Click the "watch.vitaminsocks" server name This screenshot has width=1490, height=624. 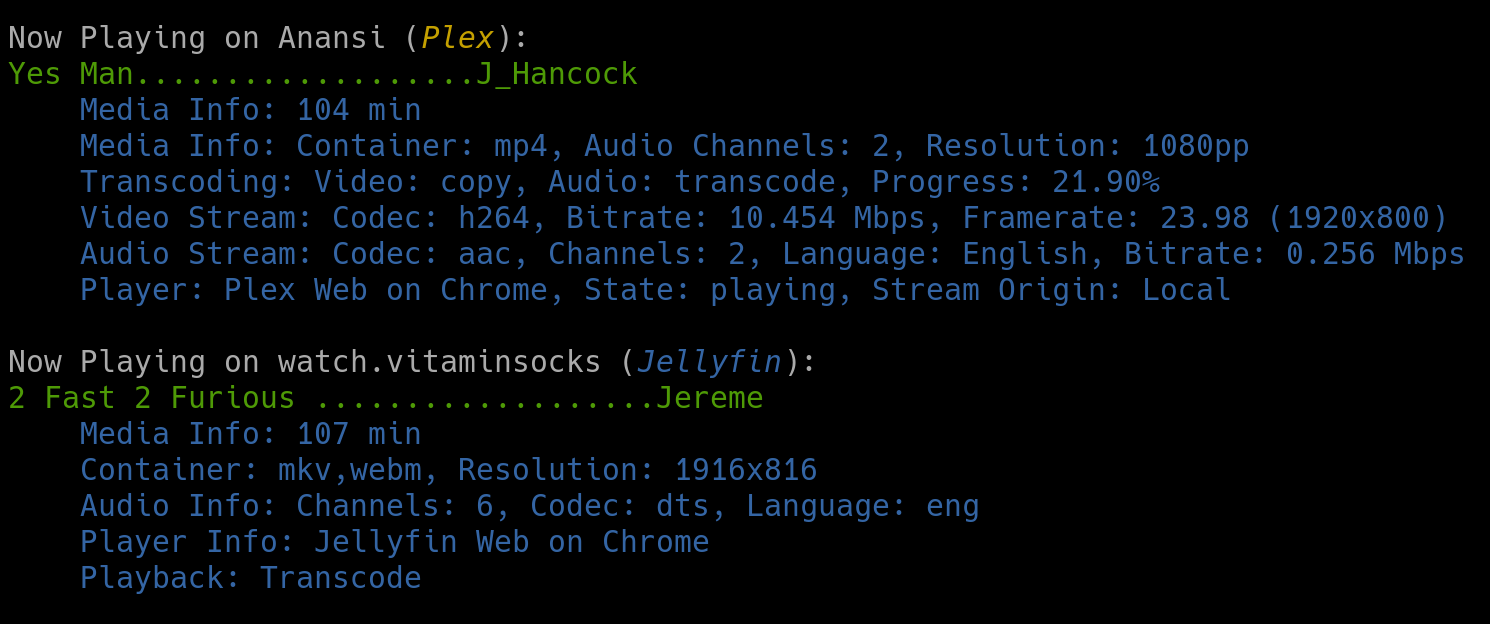pyautogui.click(x=440, y=362)
